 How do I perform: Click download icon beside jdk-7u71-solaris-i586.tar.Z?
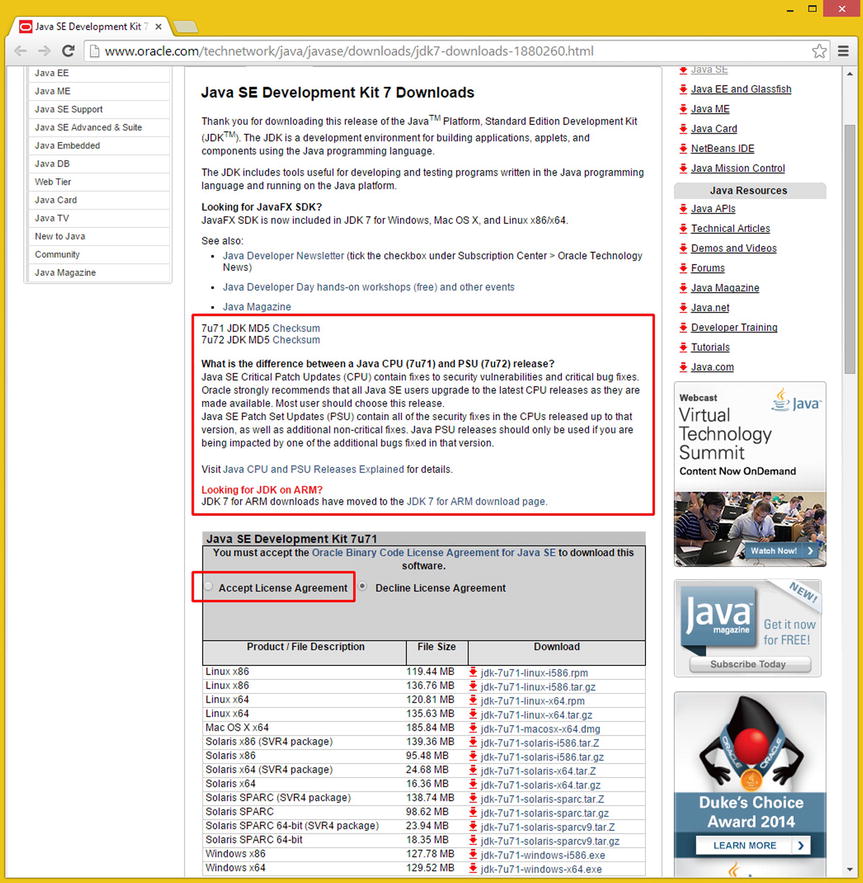click(x=473, y=743)
